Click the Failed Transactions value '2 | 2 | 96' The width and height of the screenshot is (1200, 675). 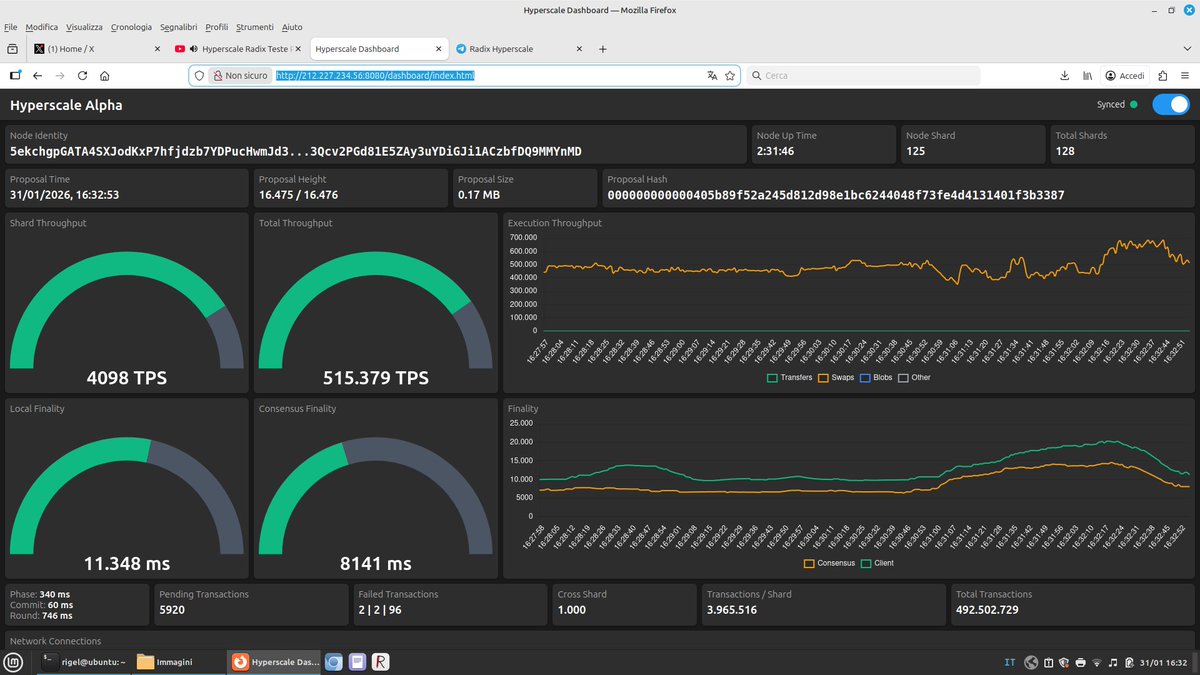[x=382, y=609]
